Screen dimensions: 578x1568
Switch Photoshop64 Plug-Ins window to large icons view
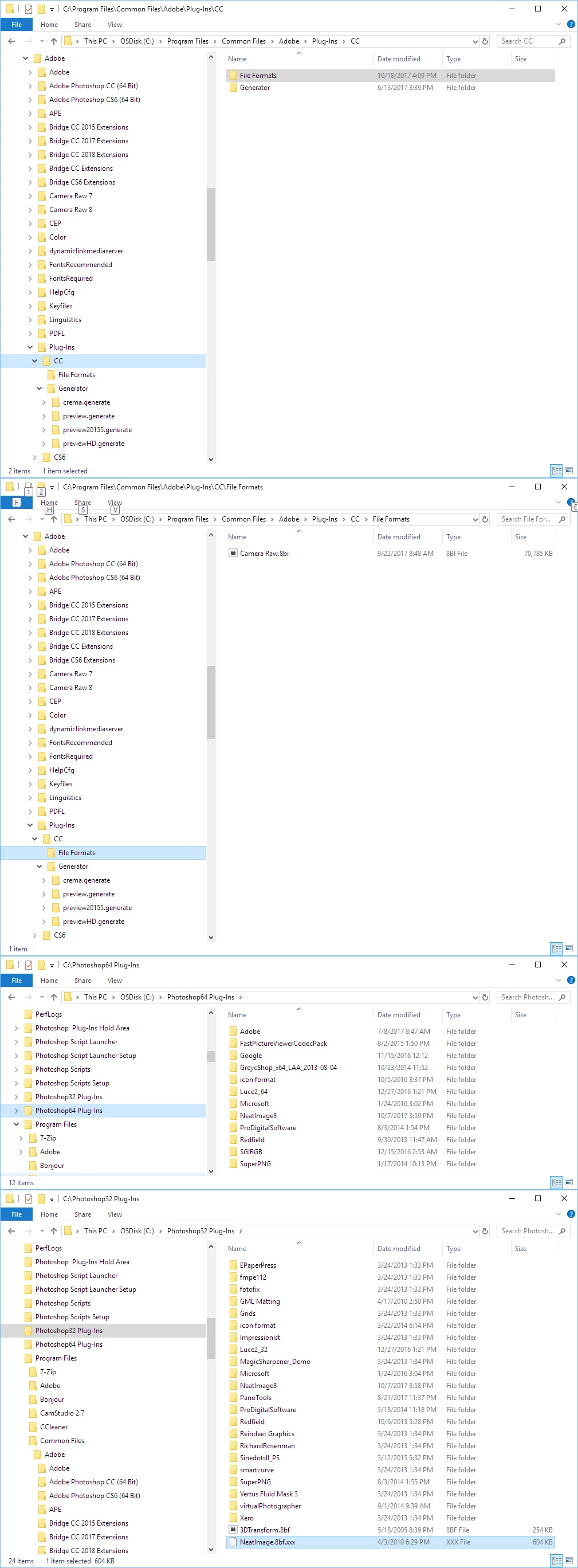(x=569, y=1182)
